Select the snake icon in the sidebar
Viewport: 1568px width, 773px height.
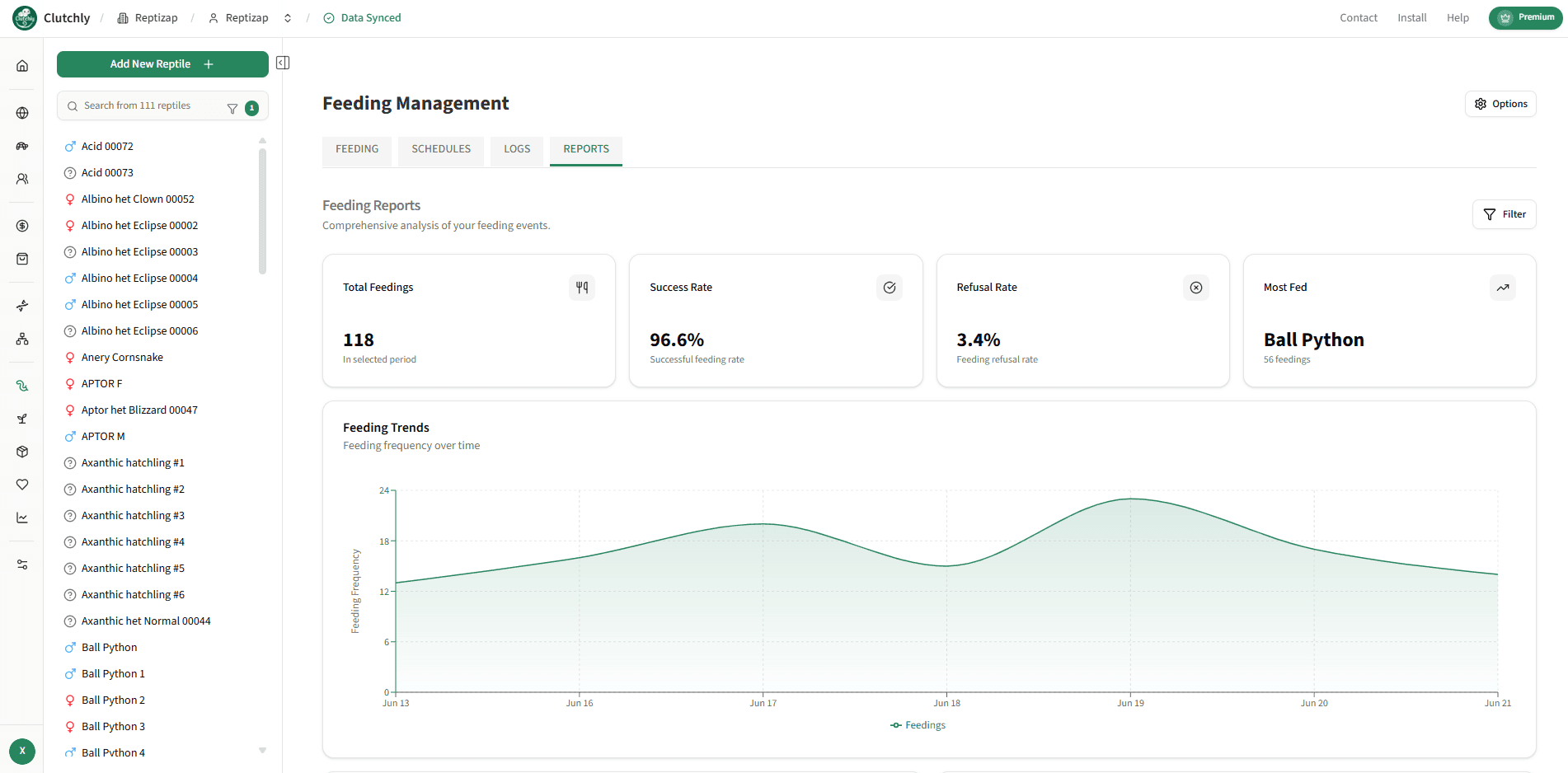pyautogui.click(x=22, y=386)
